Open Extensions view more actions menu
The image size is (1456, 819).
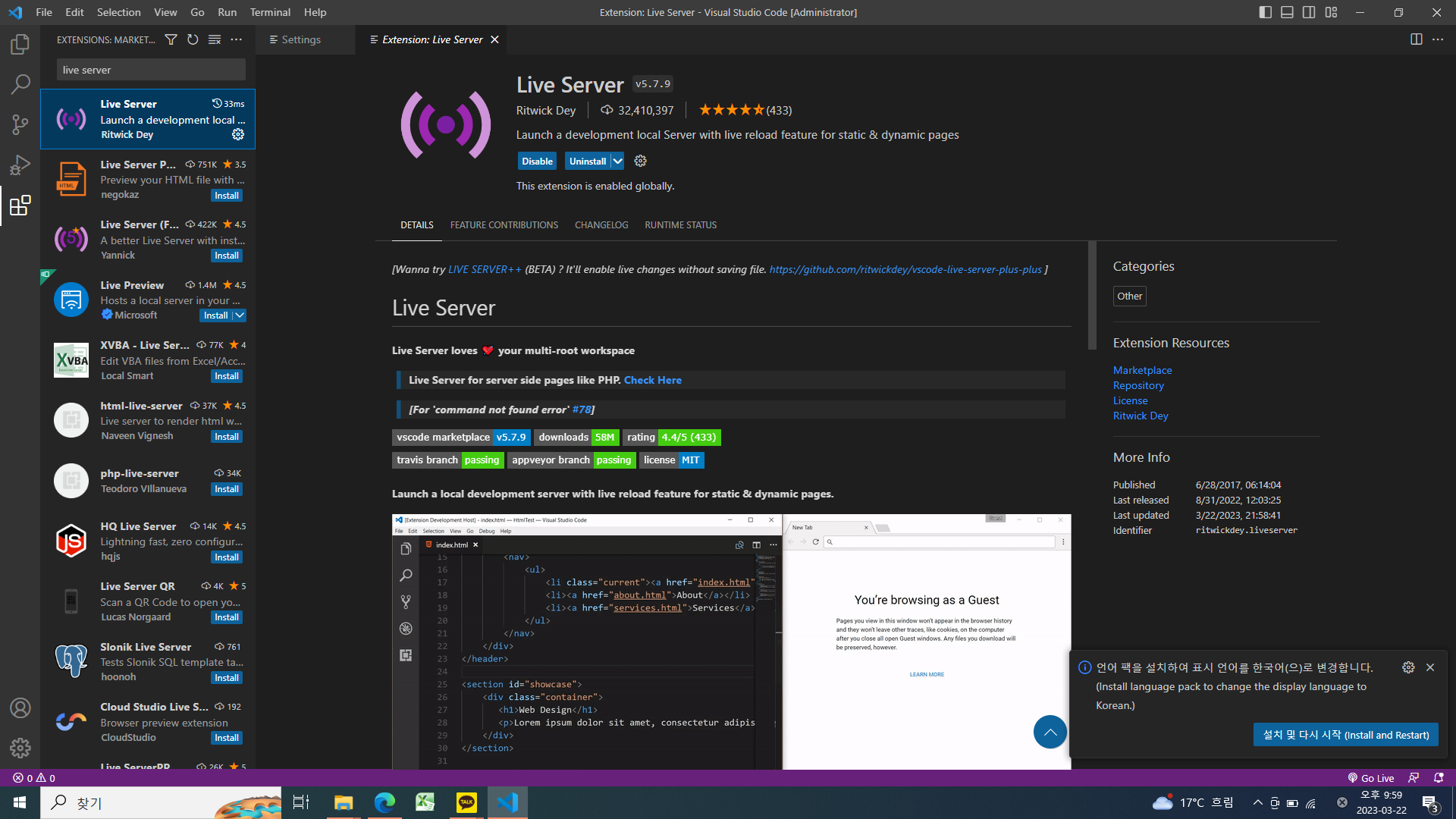coord(237,39)
